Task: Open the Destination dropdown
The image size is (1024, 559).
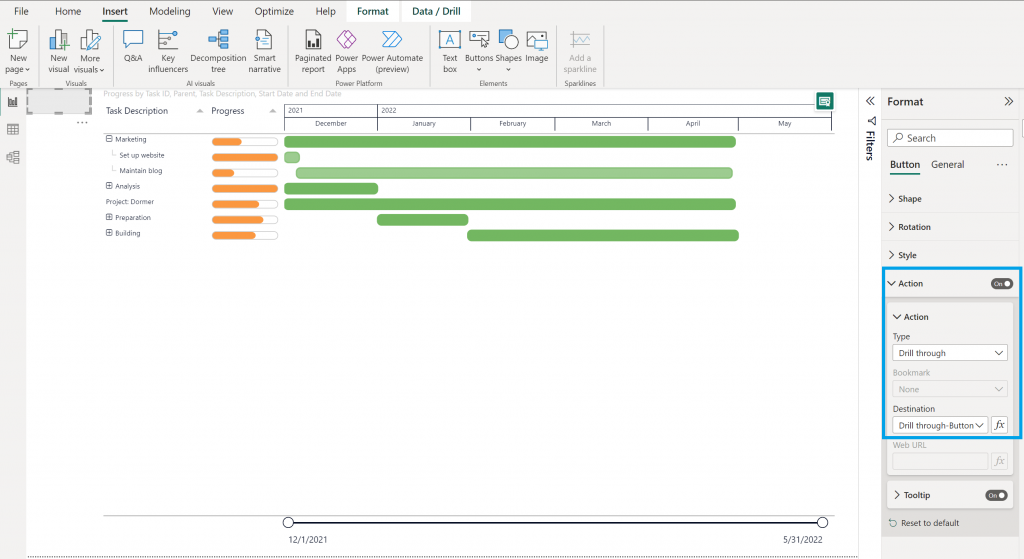Action: (940, 425)
